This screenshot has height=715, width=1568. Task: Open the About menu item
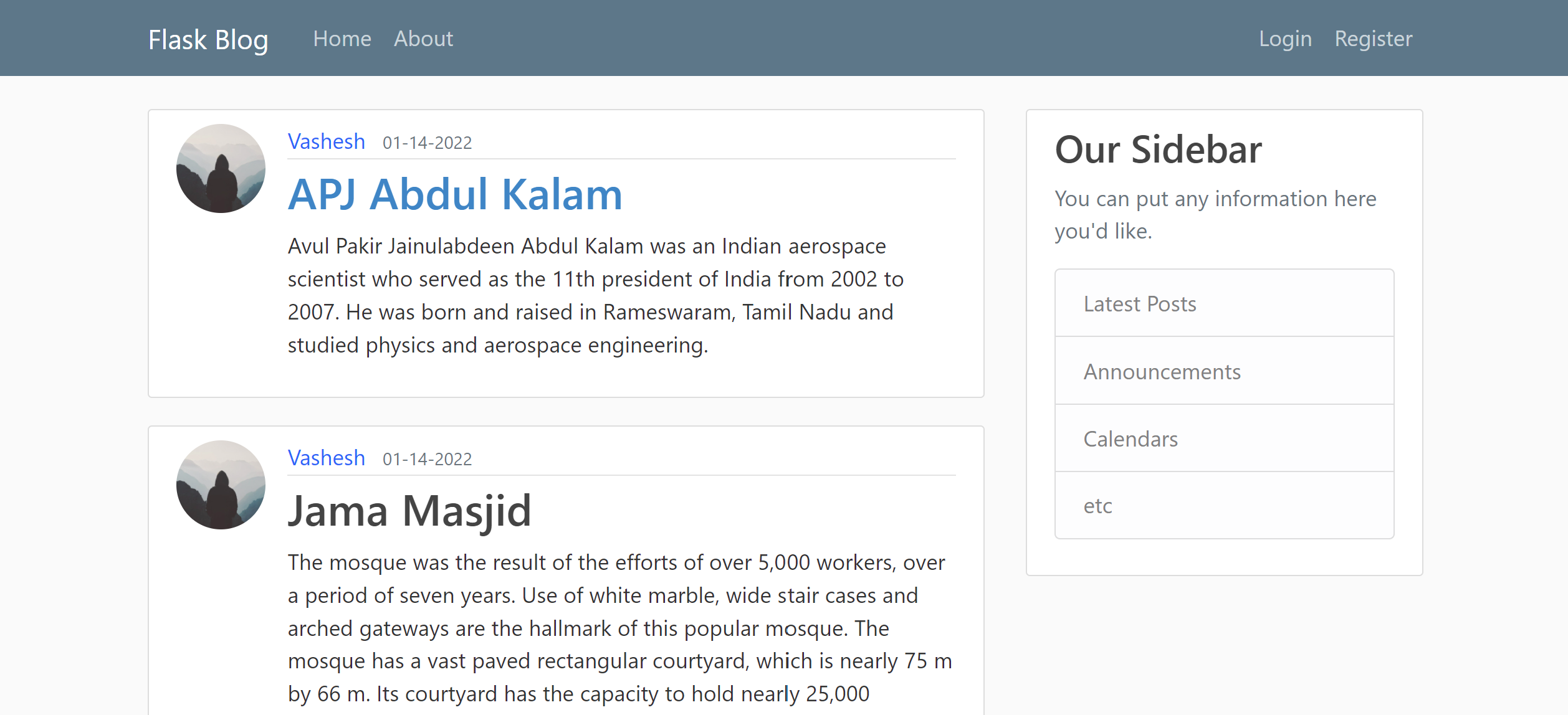[x=424, y=37]
